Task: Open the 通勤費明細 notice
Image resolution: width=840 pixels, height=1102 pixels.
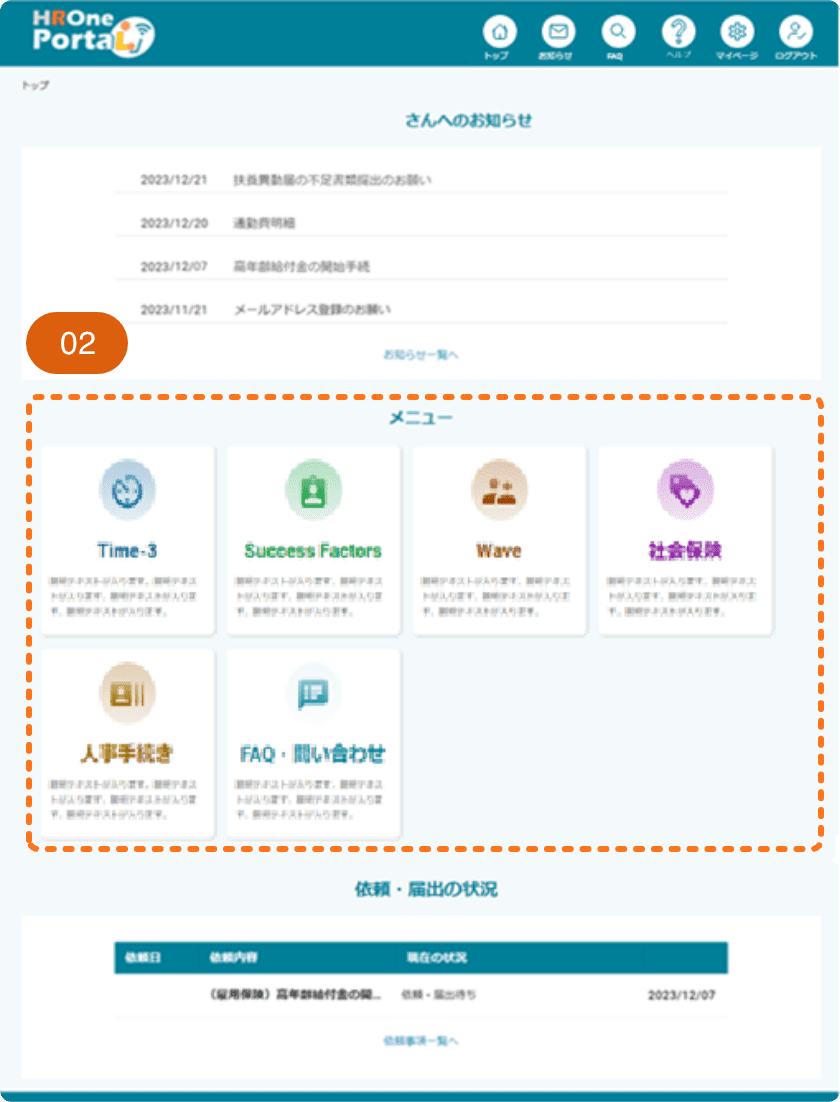Action: (x=264, y=223)
